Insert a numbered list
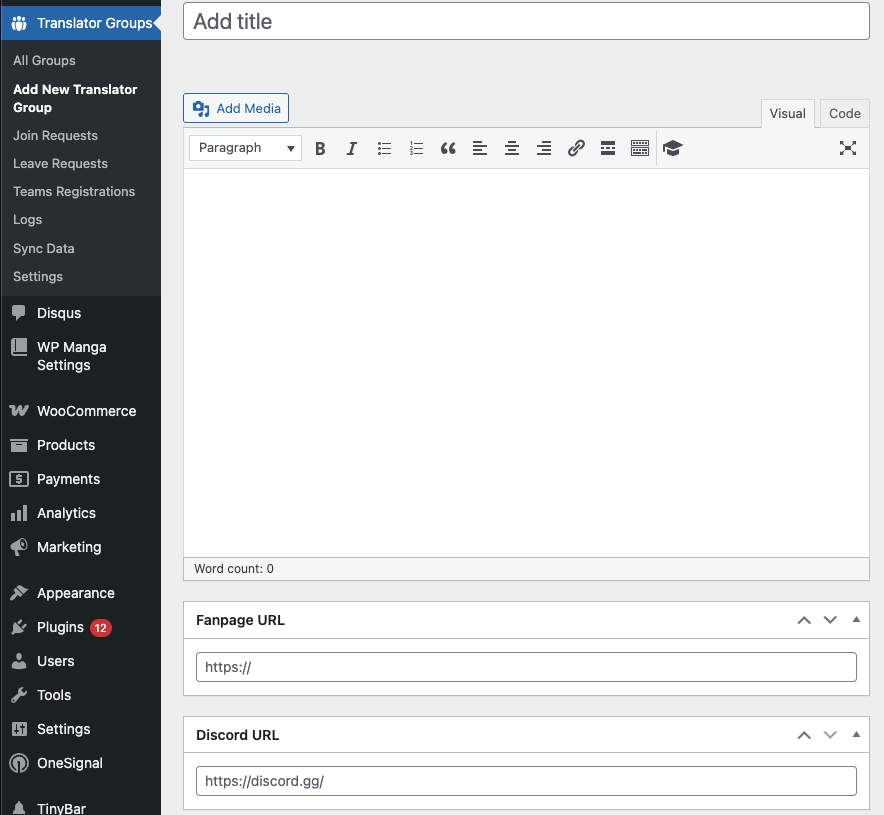 416,148
